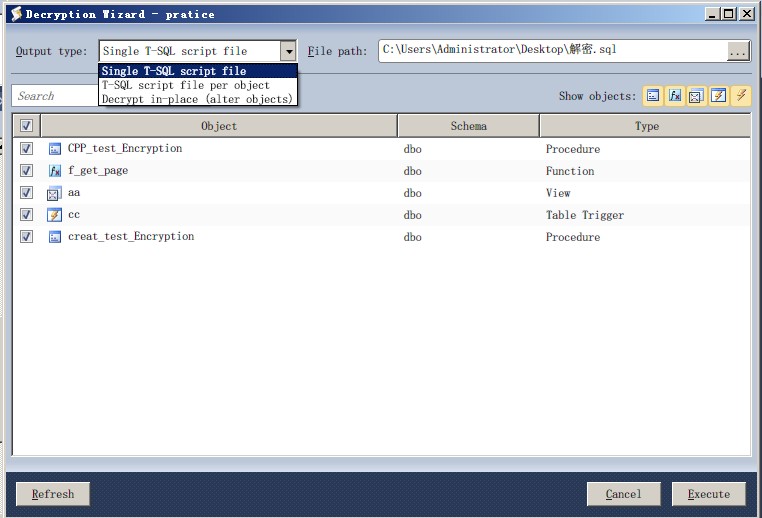This screenshot has height=518, width=762.
Task: Click the Search box
Action: tap(55, 96)
